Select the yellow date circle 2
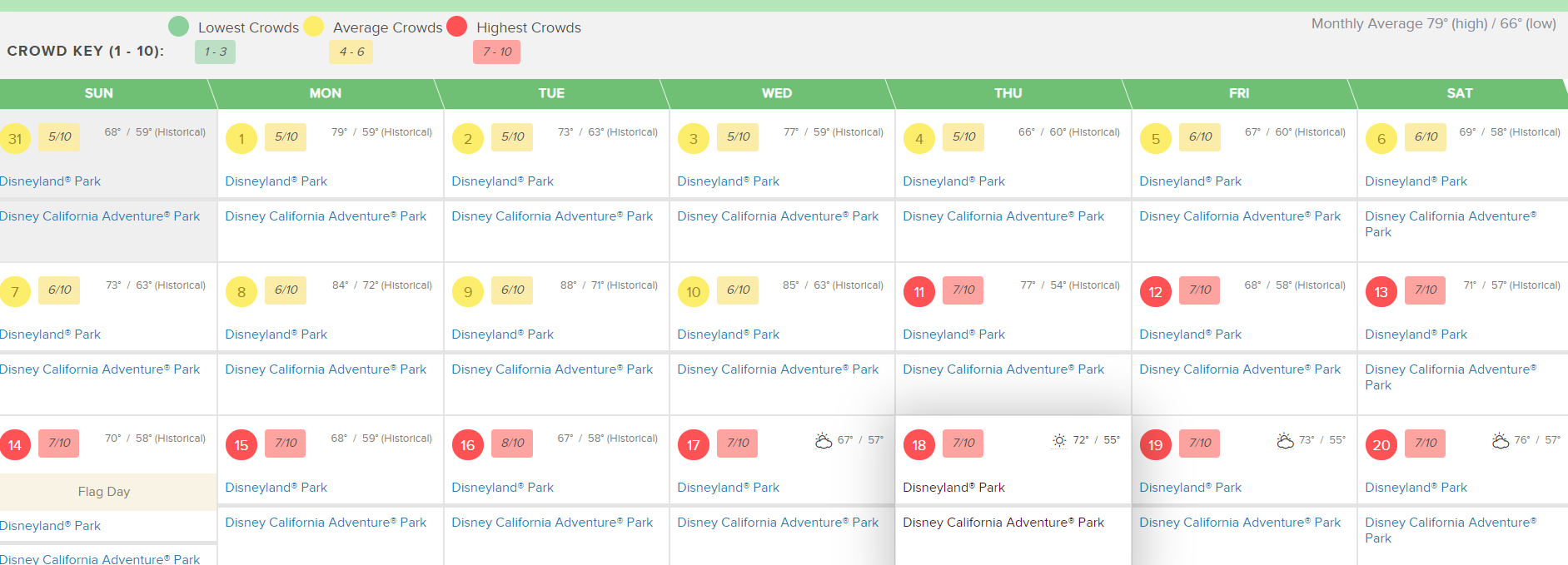The width and height of the screenshot is (1568, 565). (x=468, y=139)
